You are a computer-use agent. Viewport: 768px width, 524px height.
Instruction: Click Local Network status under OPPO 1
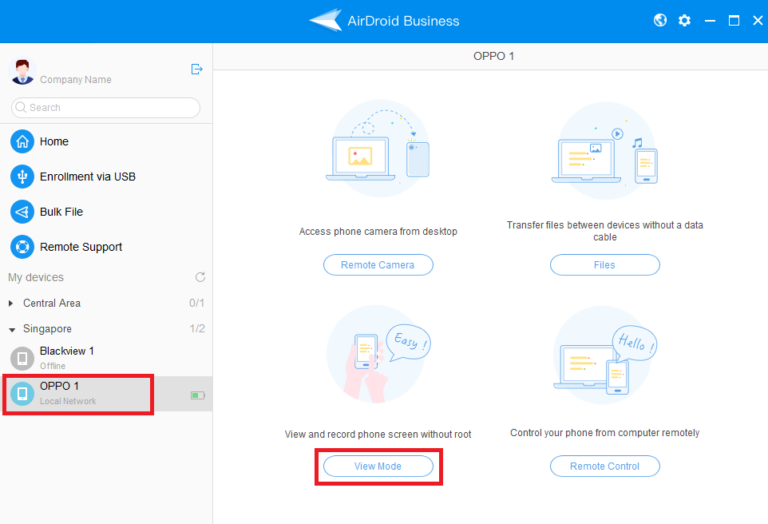click(x=68, y=401)
